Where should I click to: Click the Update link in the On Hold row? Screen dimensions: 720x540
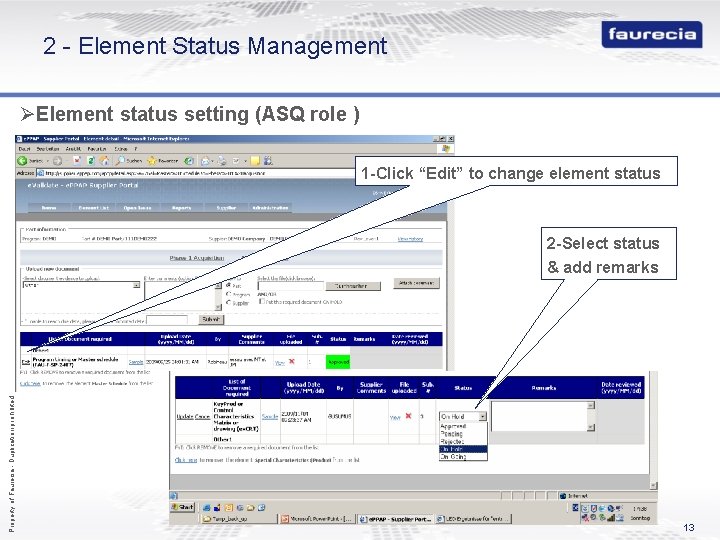tap(185, 416)
